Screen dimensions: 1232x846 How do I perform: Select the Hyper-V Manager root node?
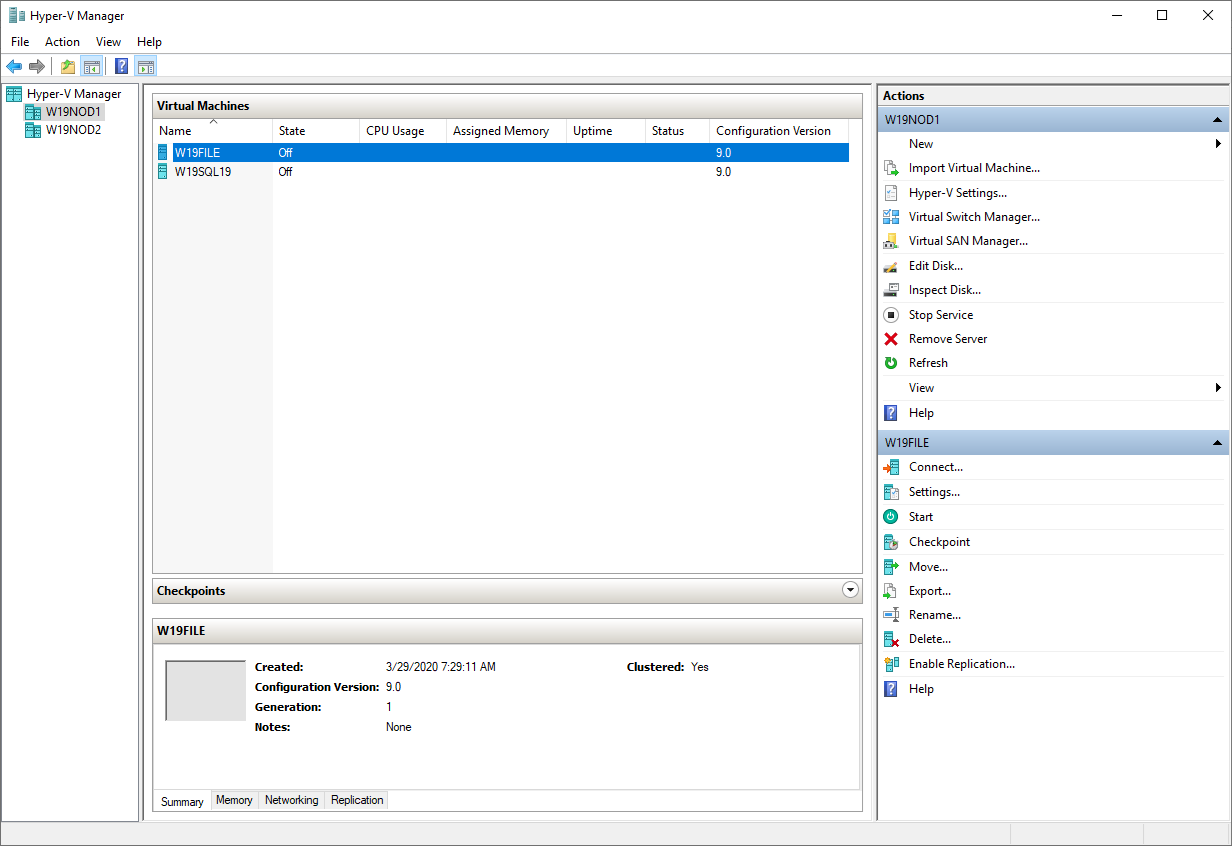coord(74,94)
